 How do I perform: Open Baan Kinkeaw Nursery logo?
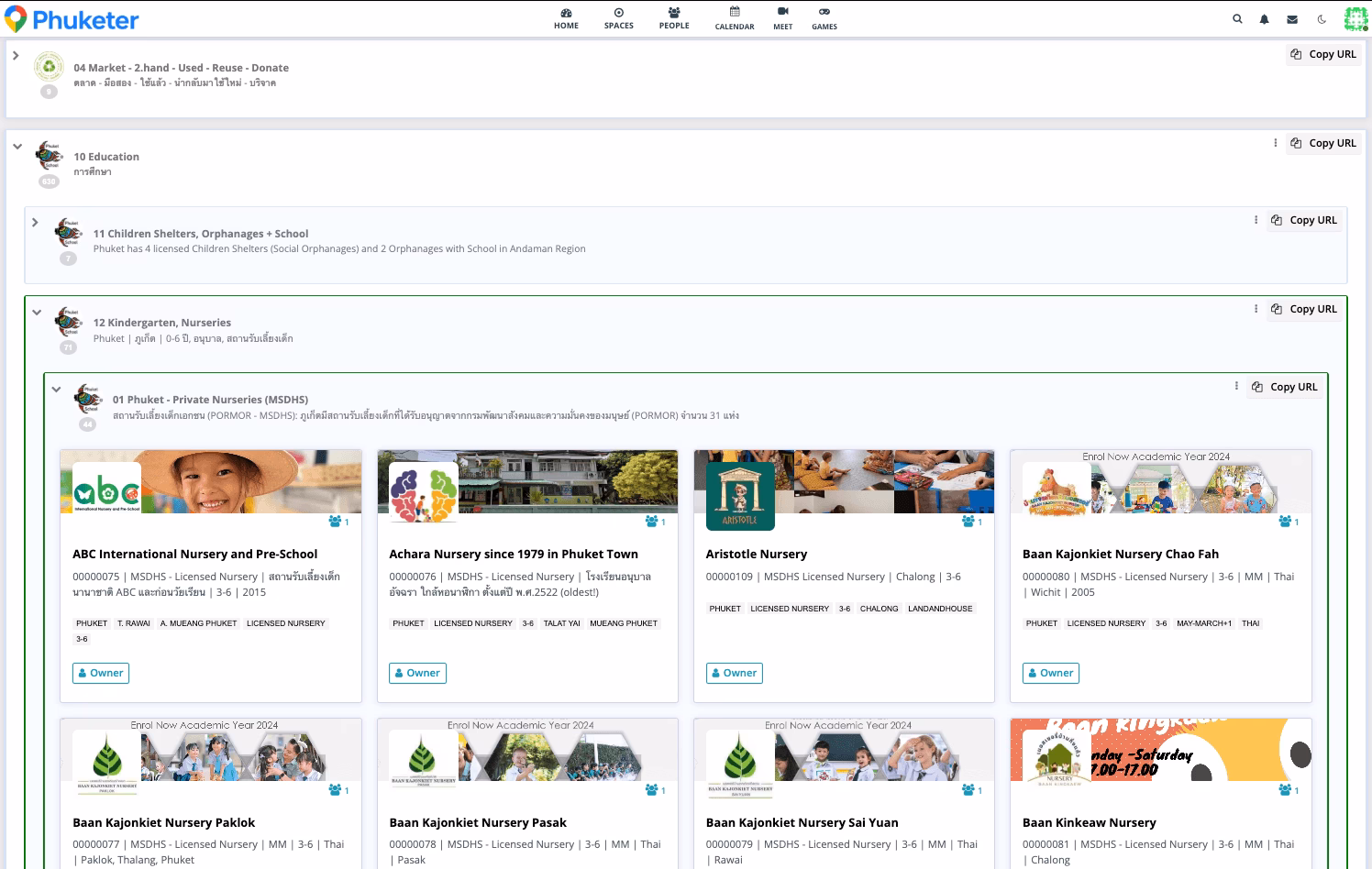click(1057, 764)
